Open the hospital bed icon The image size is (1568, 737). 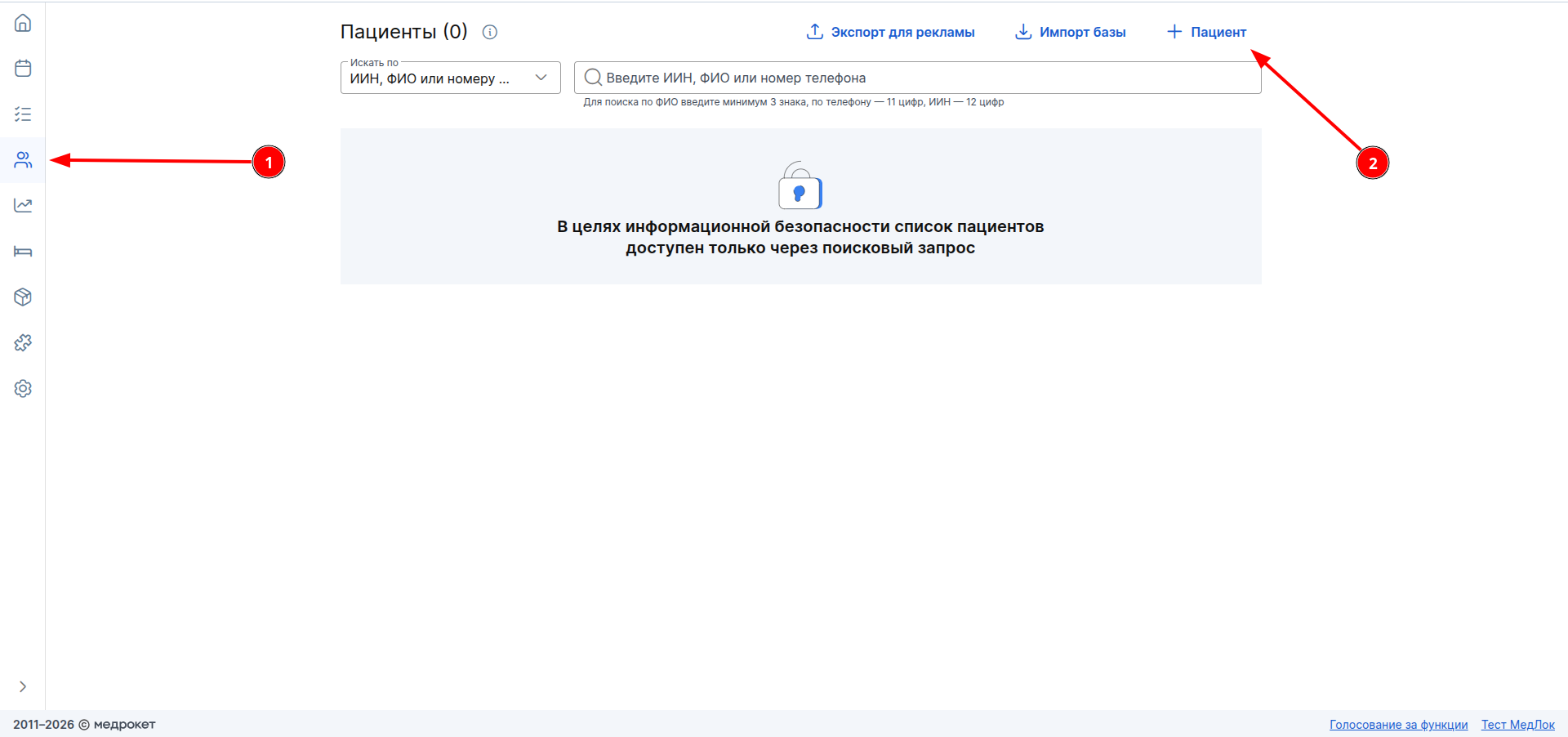click(23, 252)
